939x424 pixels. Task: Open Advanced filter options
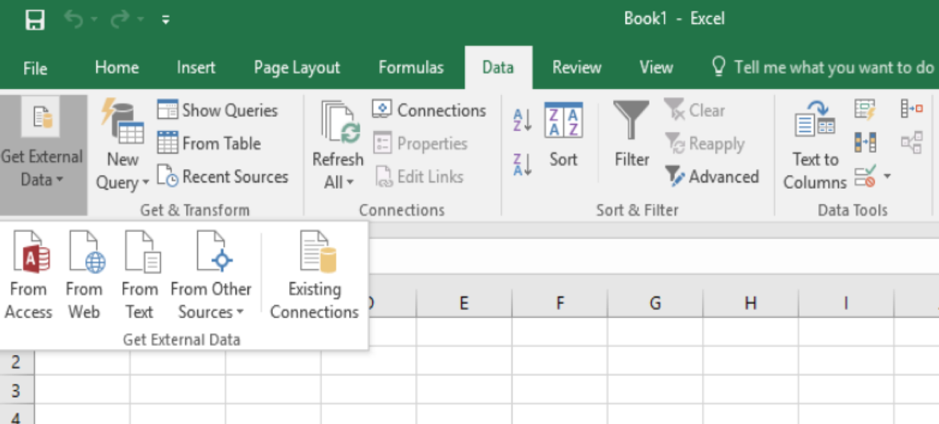[x=712, y=177]
